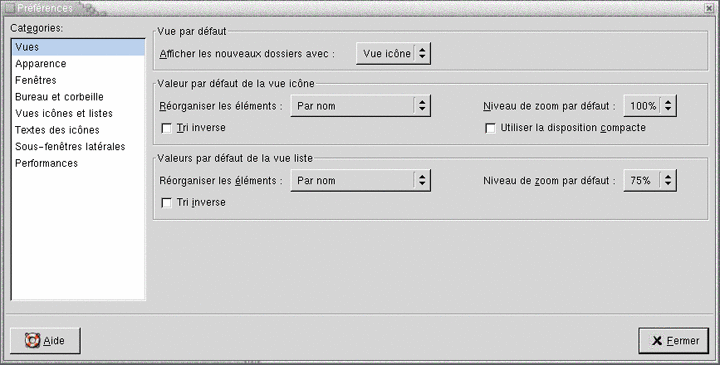Open the 100% zoom level dropdown

point(650,106)
